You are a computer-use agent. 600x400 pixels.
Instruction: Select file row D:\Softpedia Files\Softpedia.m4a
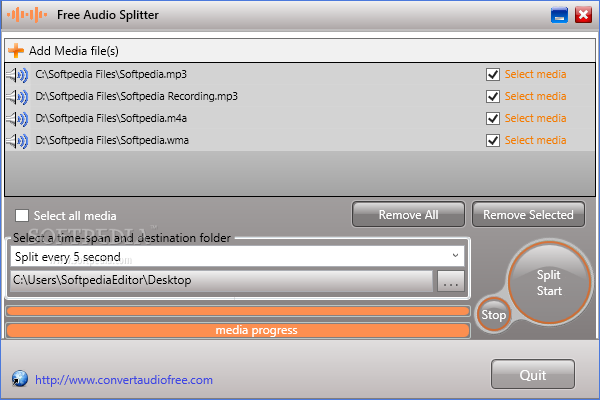coord(300,119)
